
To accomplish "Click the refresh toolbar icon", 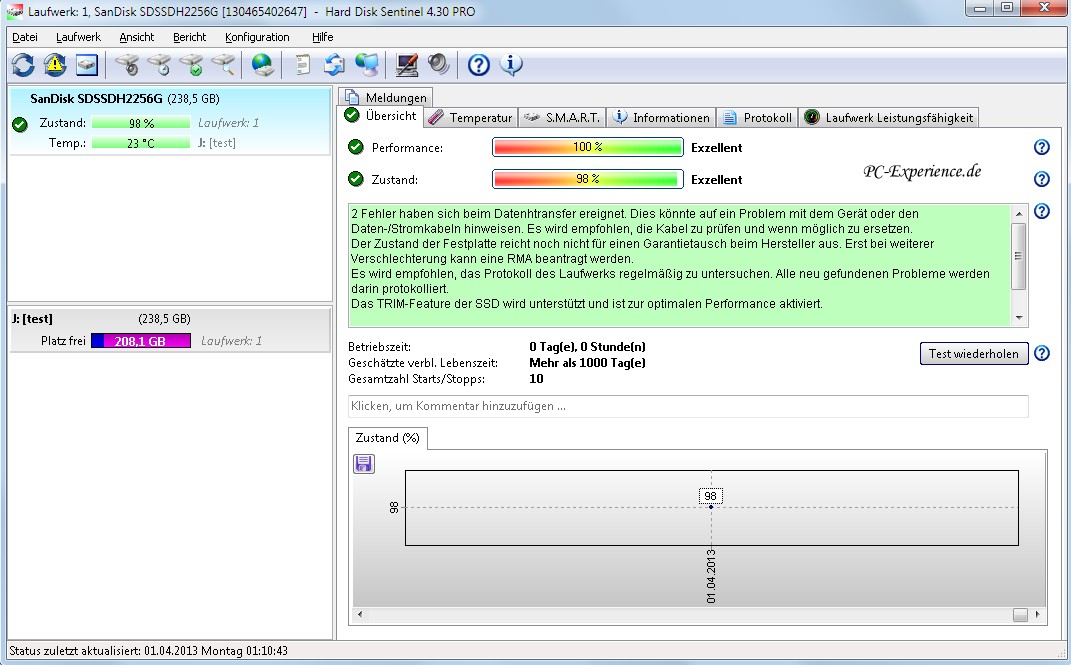I will click(23, 65).
